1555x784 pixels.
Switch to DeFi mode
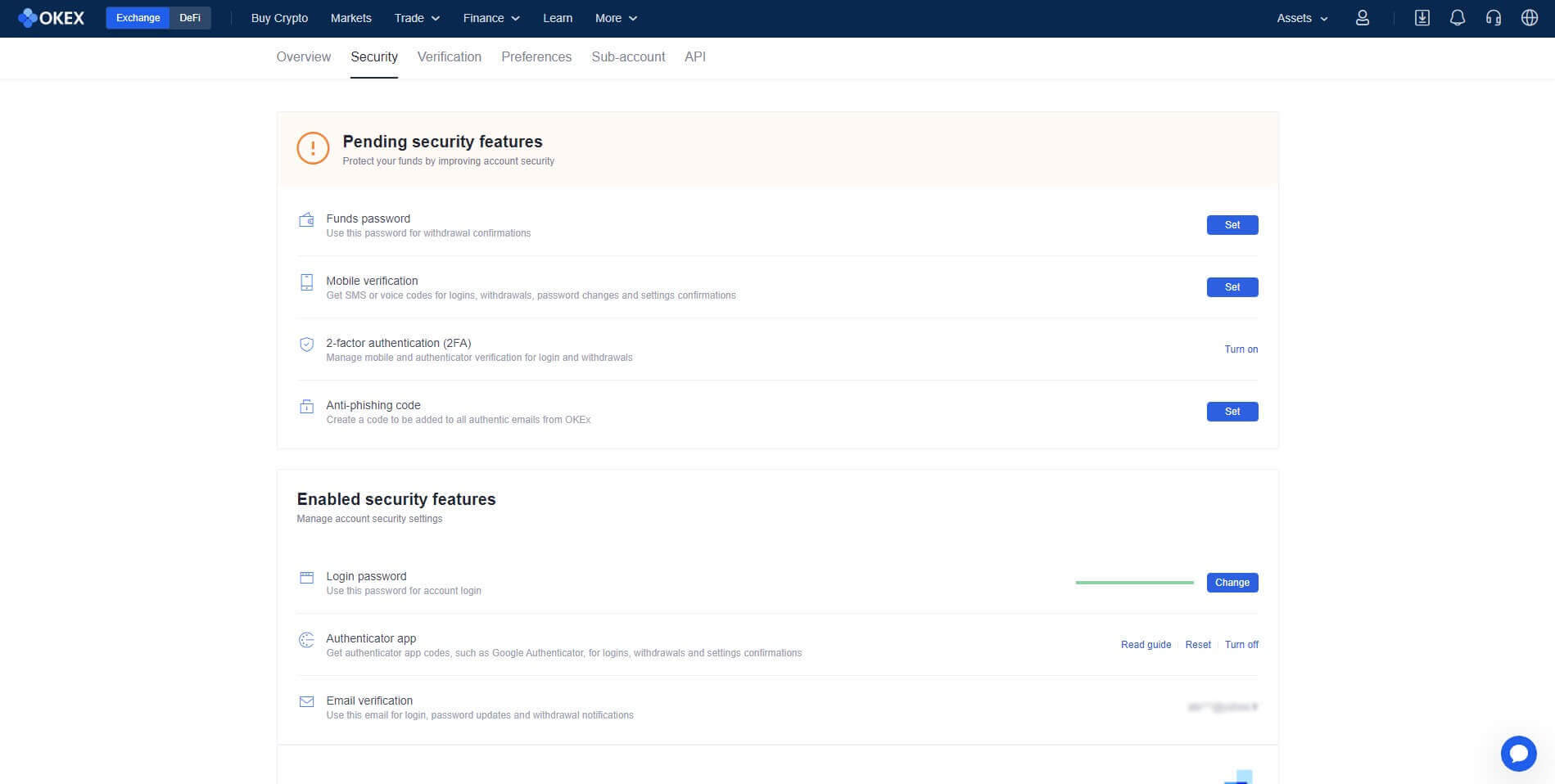190,18
